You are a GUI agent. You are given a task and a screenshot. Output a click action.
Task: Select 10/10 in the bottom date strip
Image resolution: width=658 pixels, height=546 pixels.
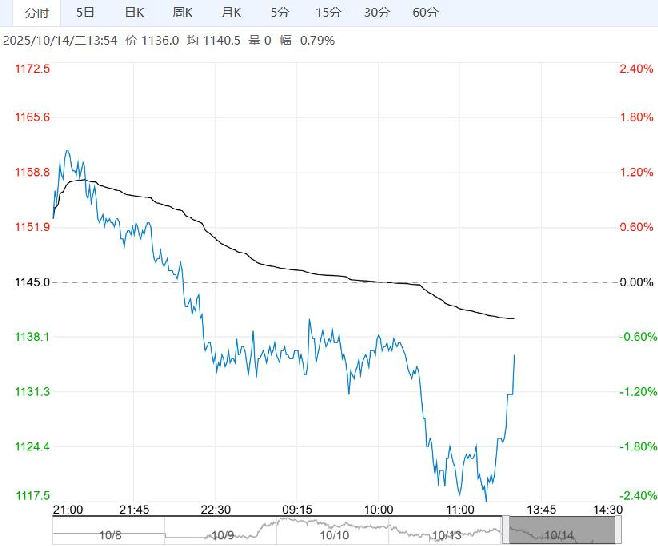[333, 533]
